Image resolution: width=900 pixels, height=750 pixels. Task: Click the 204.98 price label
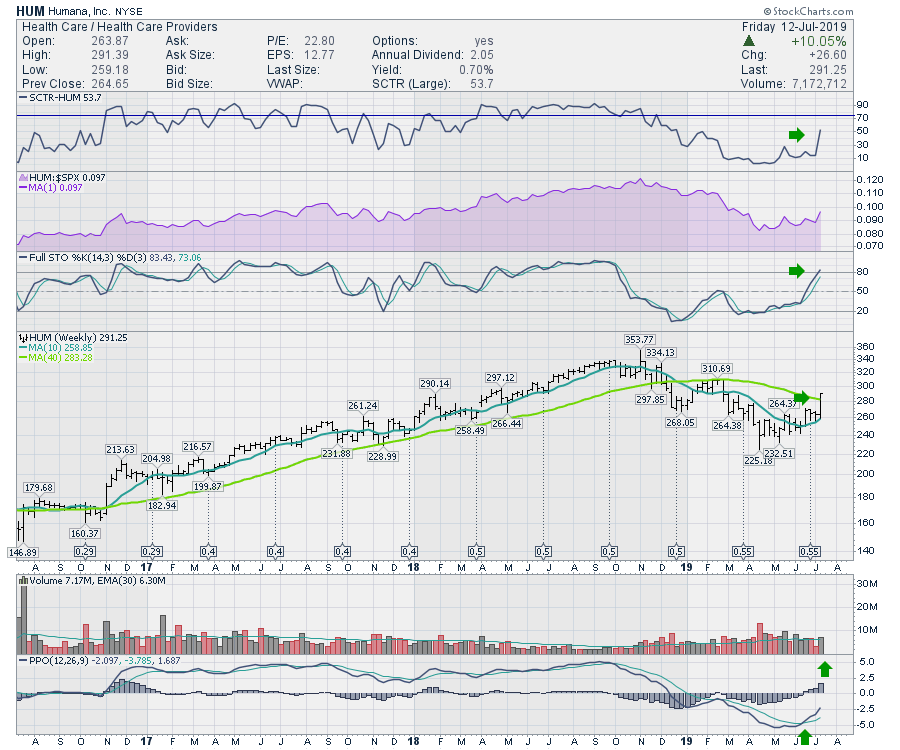pos(157,458)
